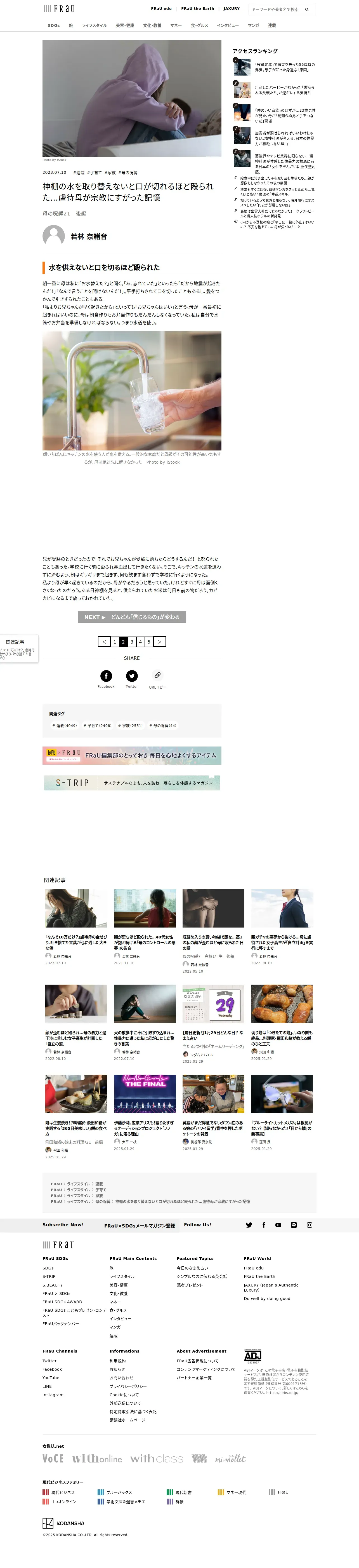Open footer Facebook follow icon

[263, 1225]
